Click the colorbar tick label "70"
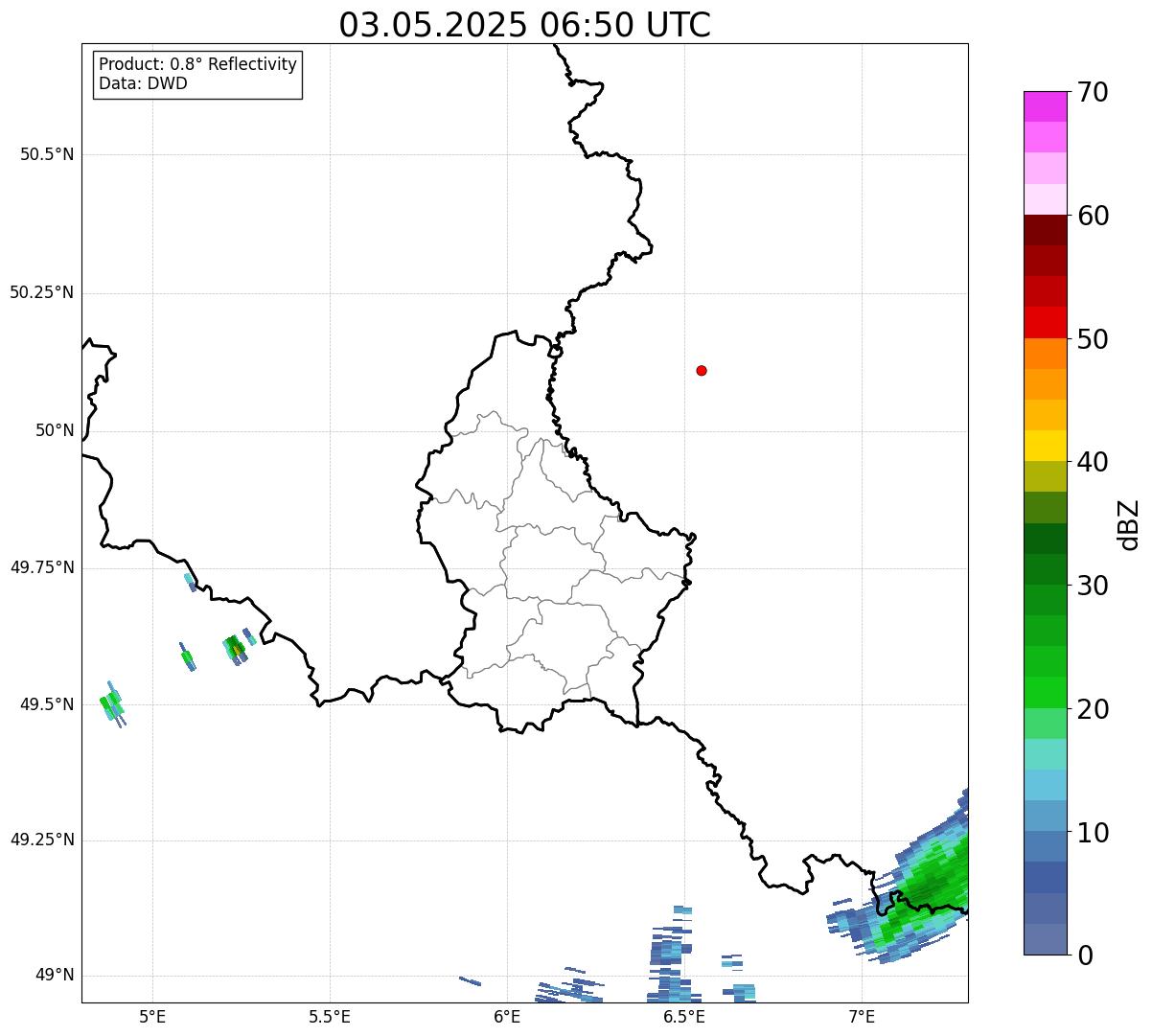The height and width of the screenshot is (1036, 1152). tap(1093, 92)
